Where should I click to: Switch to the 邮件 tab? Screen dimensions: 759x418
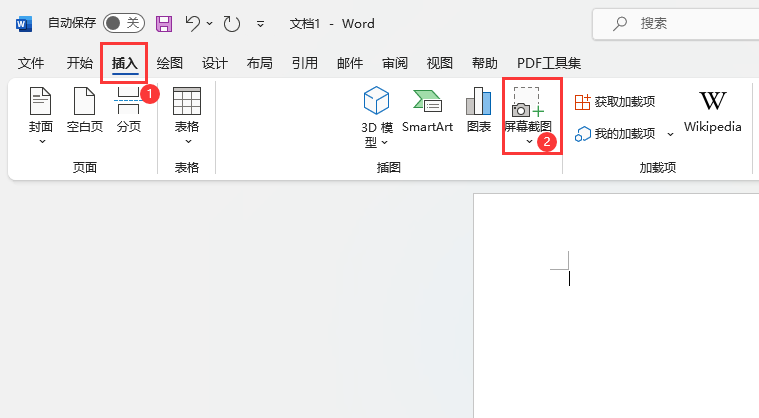pyautogui.click(x=350, y=63)
